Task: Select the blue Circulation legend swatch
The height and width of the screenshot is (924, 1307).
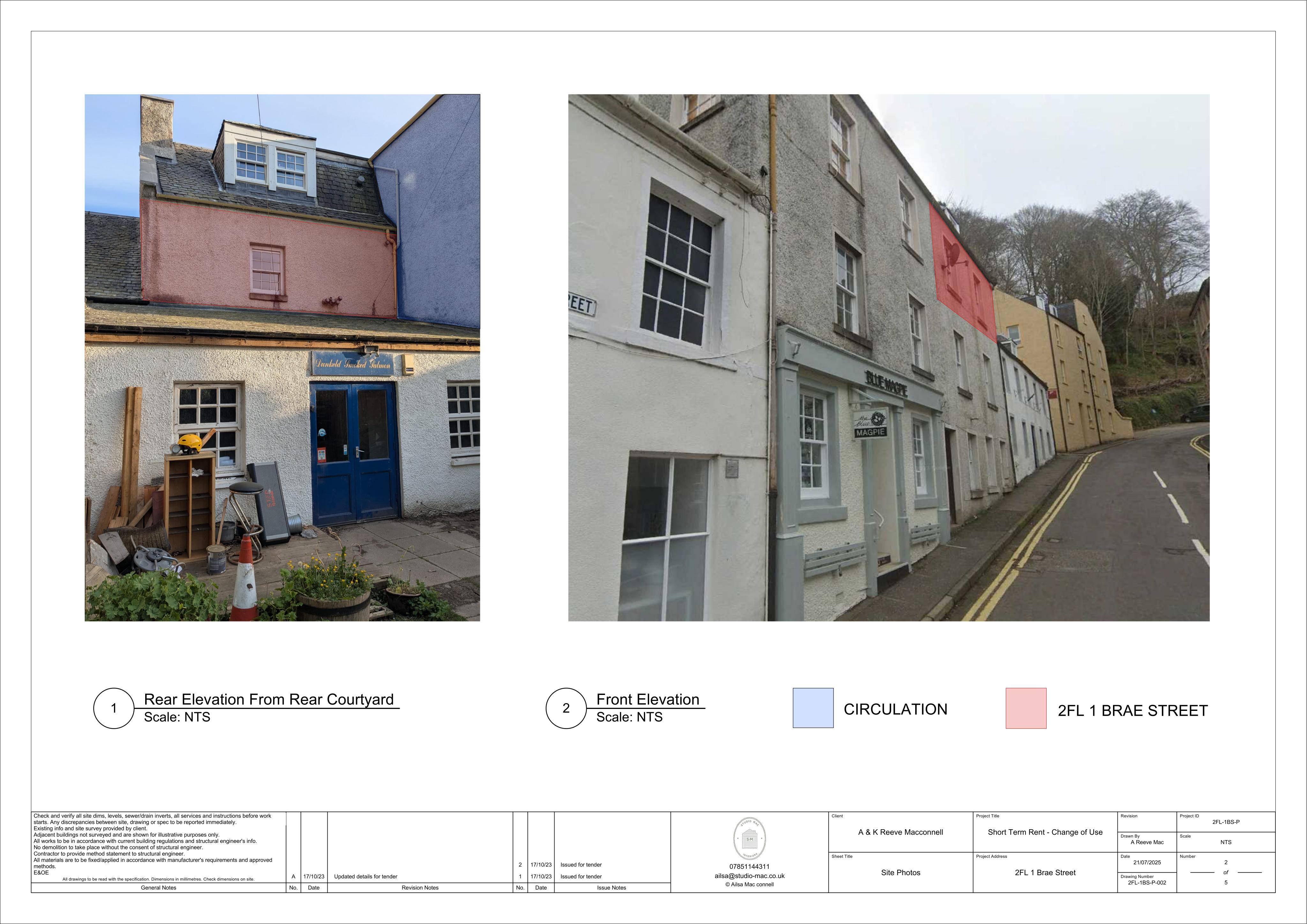Action: [813, 708]
